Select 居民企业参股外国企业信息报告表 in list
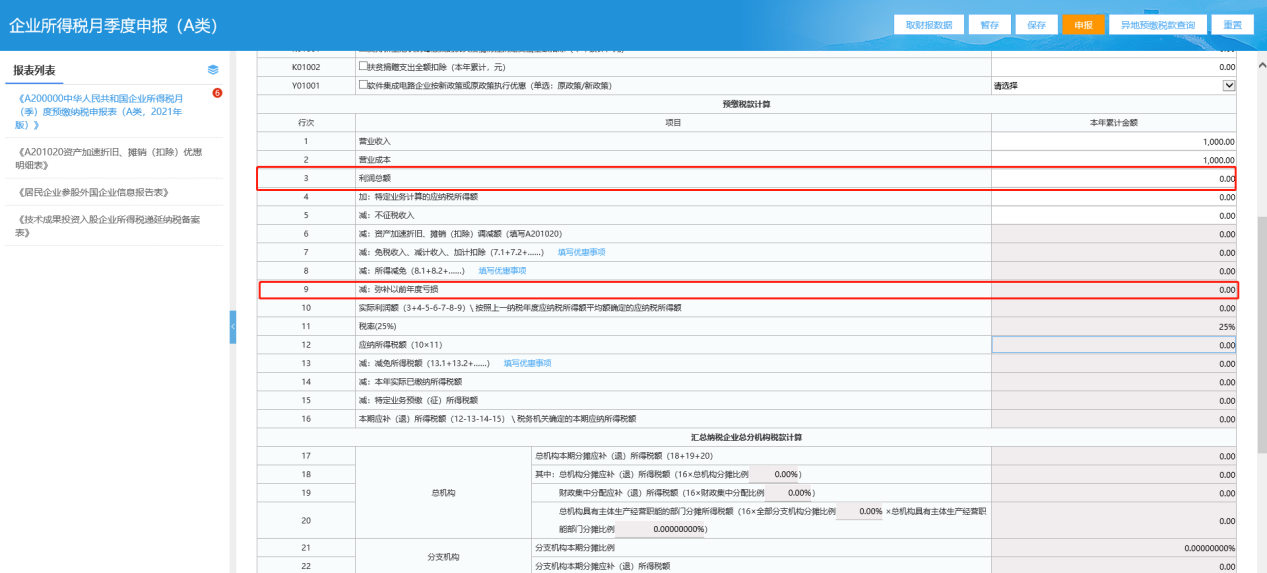 (x=92, y=191)
